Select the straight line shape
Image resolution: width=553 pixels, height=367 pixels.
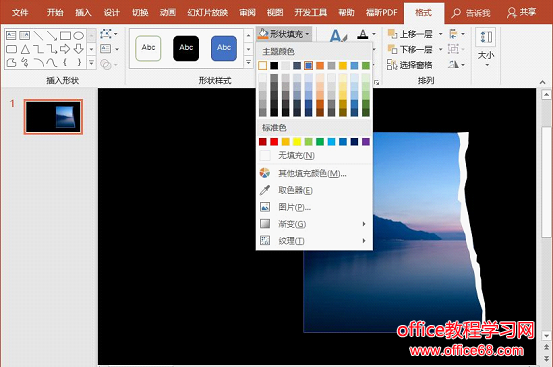tap(38, 35)
